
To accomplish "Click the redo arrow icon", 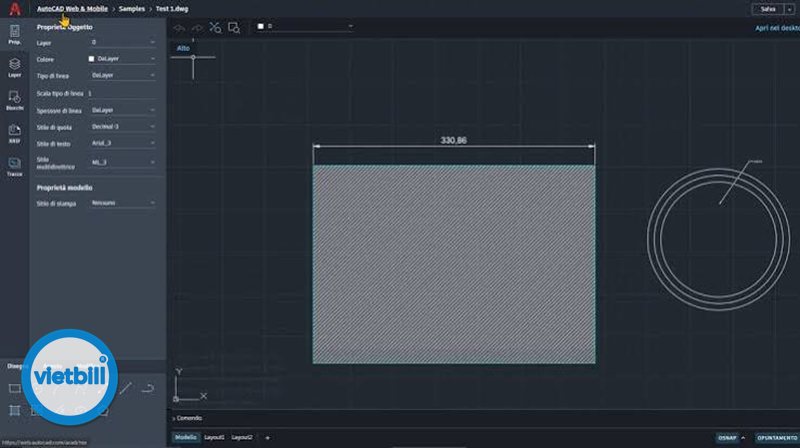I will (196, 28).
